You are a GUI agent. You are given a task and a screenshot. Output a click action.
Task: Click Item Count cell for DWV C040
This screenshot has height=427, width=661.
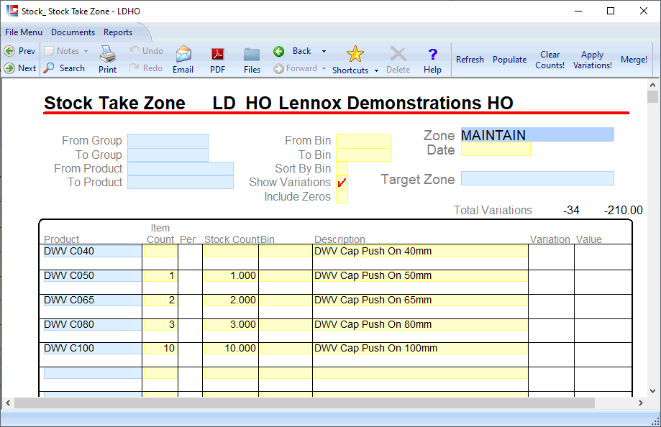[x=161, y=251]
